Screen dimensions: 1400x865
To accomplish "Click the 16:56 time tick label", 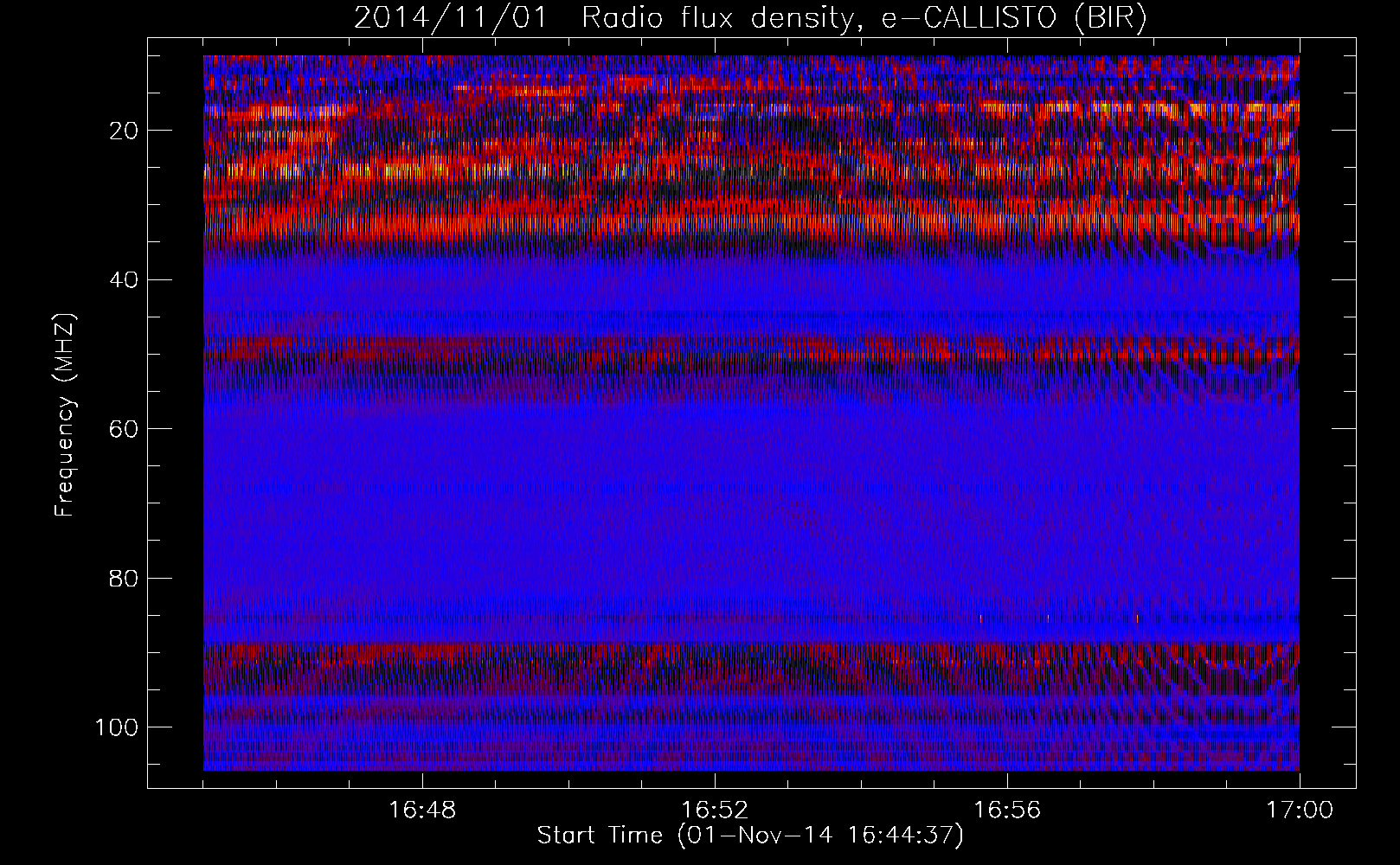I will pyautogui.click(x=1007, y=811).
